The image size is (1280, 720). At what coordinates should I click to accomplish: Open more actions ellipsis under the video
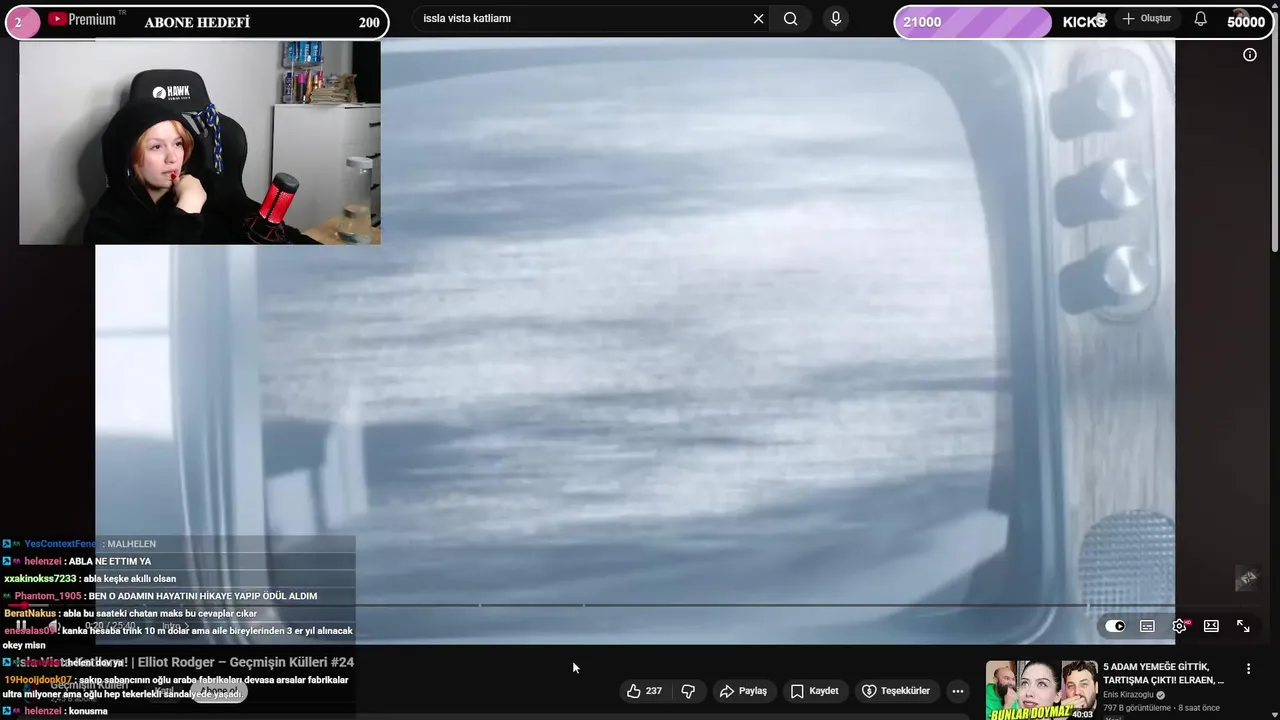(x=957, y=691)
